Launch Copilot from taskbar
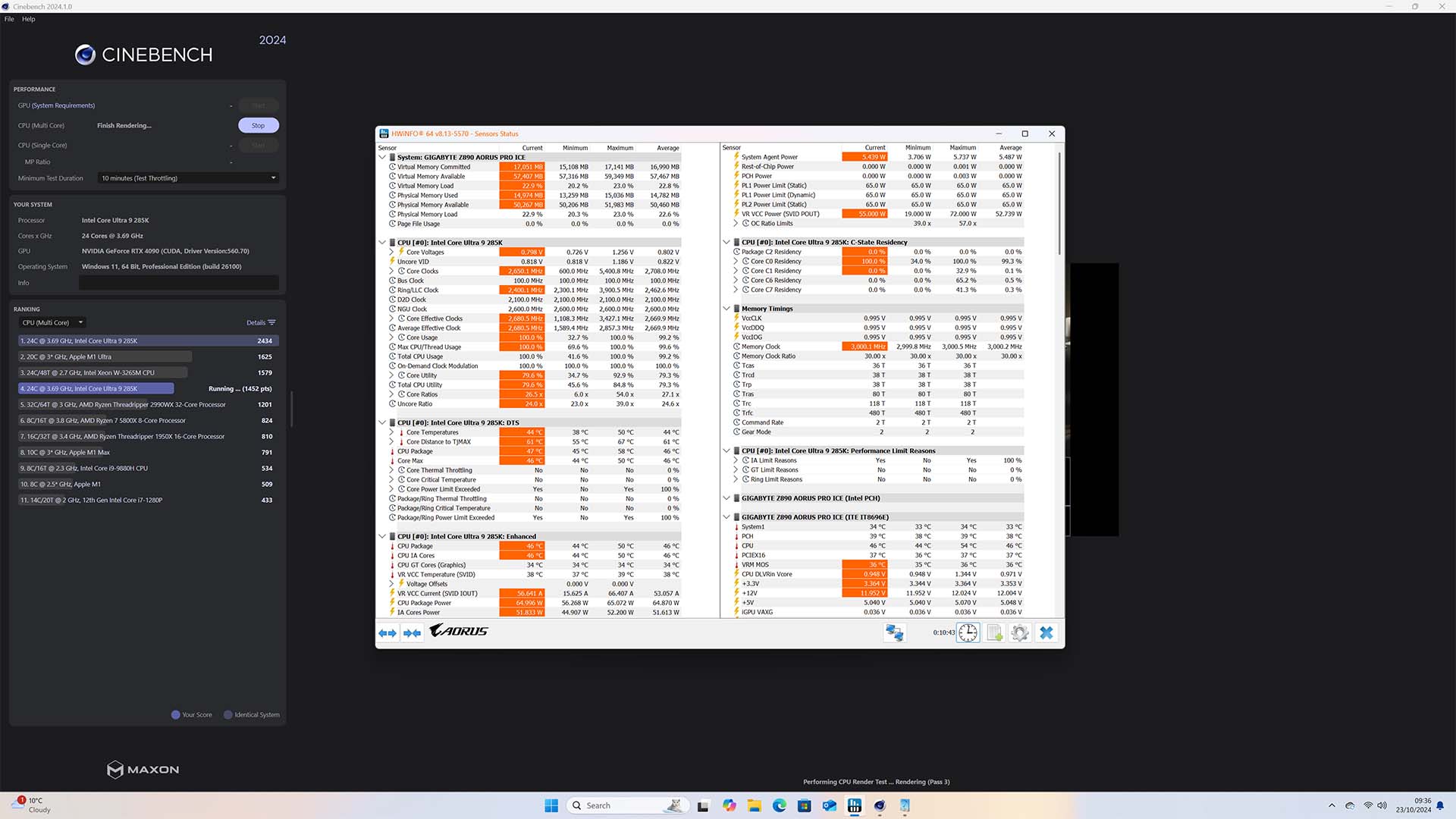1456x819 pixels. tap(729, 805)
